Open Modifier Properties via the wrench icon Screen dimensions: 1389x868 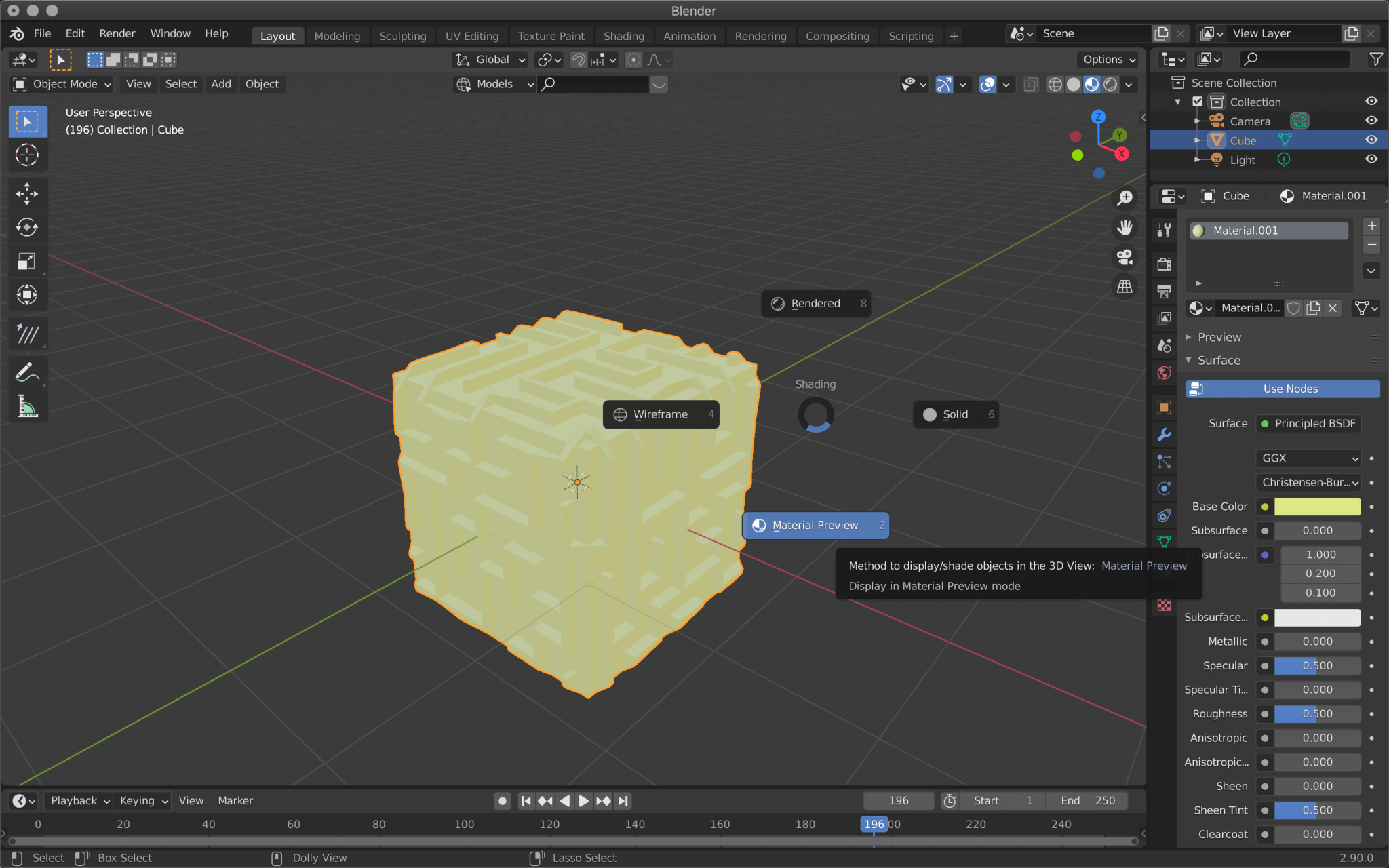(1164, 435)
